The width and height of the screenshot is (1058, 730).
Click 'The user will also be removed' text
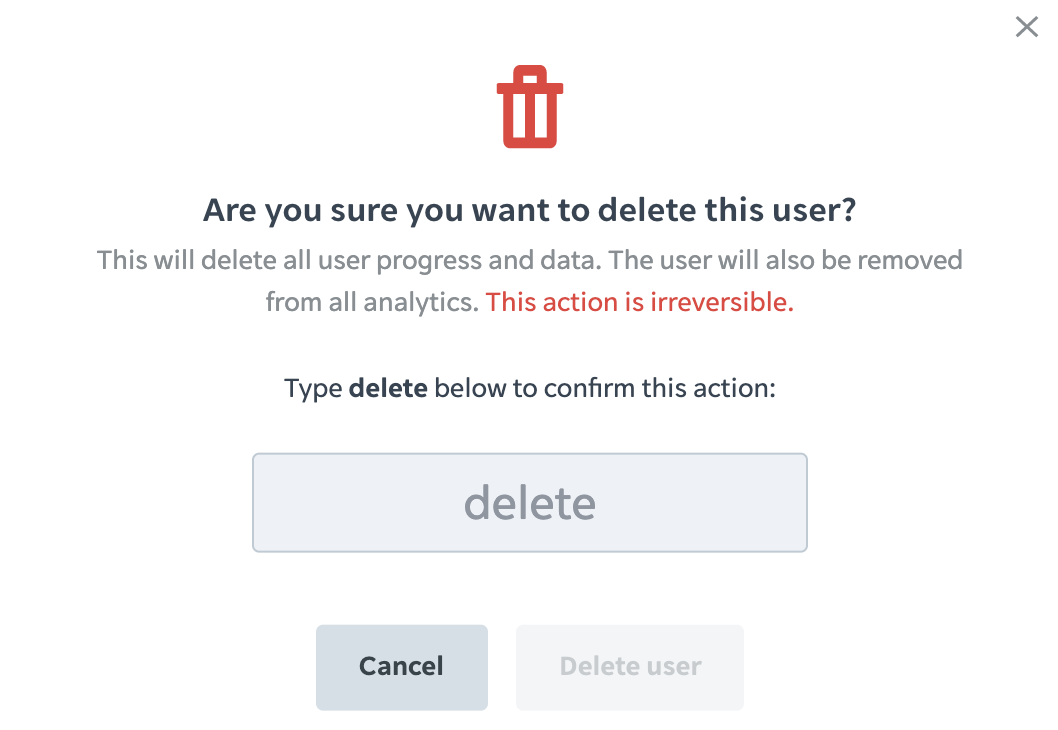pos(785,260)
